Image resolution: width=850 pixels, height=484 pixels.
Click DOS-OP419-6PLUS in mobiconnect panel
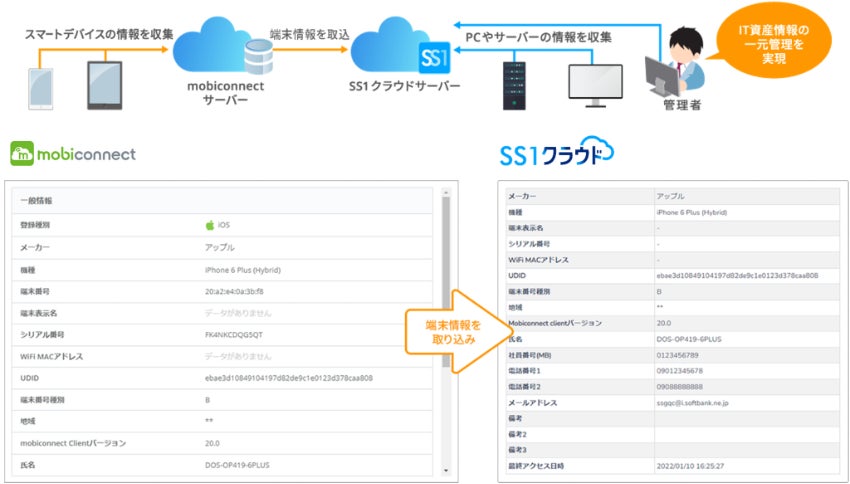click(237, 465)
